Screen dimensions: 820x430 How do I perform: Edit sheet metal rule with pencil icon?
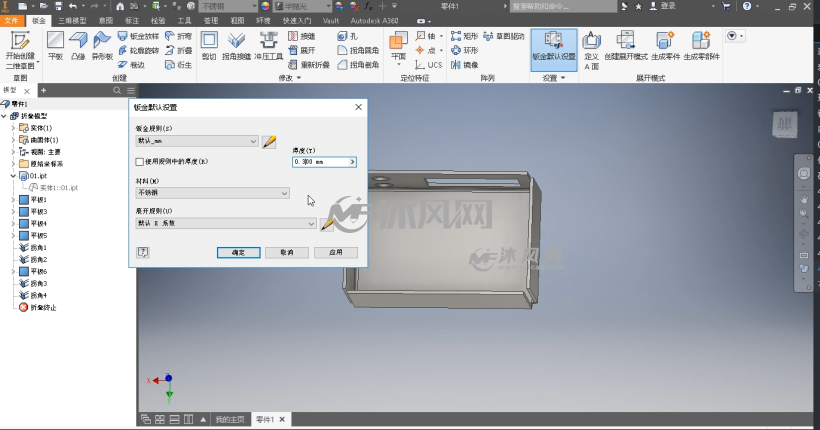tap(269, 141)
